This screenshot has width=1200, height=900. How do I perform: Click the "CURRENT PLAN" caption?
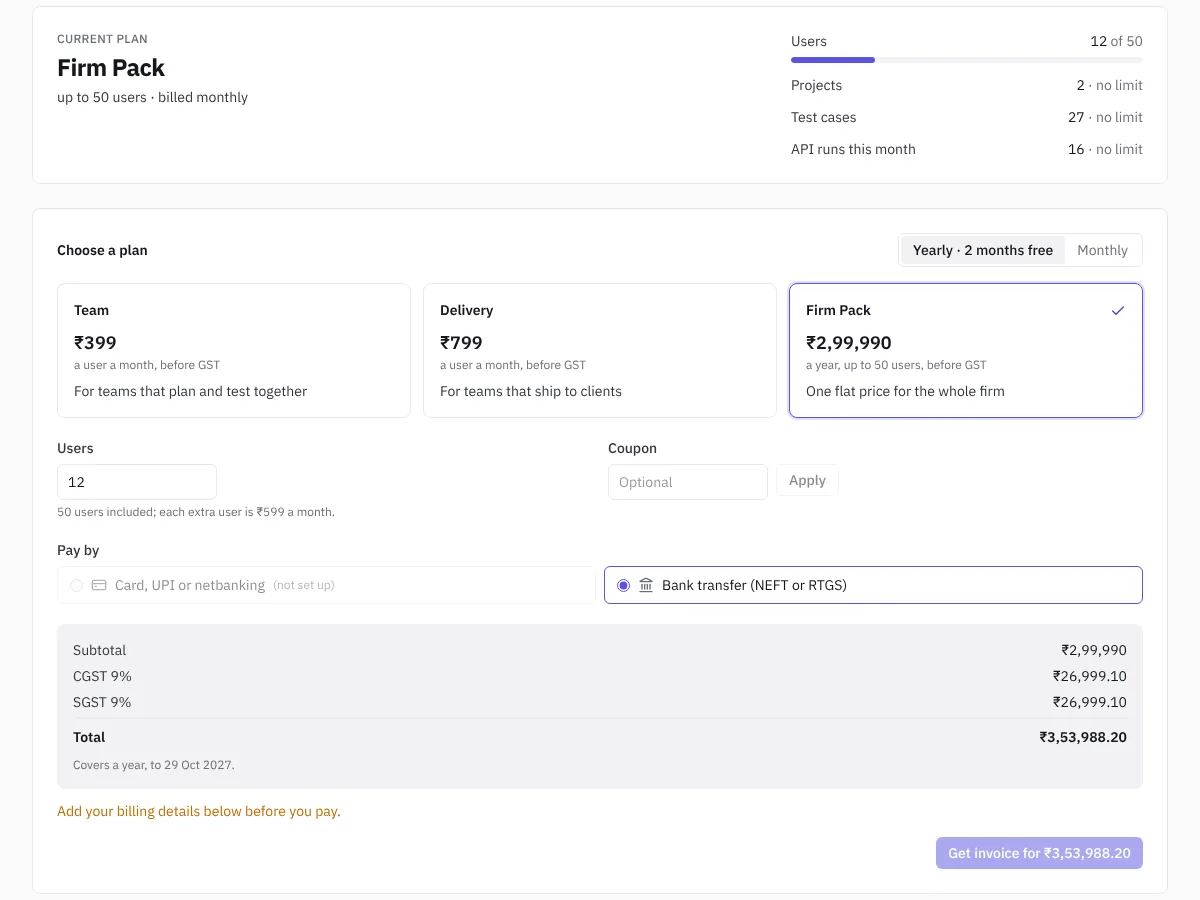[x=102, y=39]
